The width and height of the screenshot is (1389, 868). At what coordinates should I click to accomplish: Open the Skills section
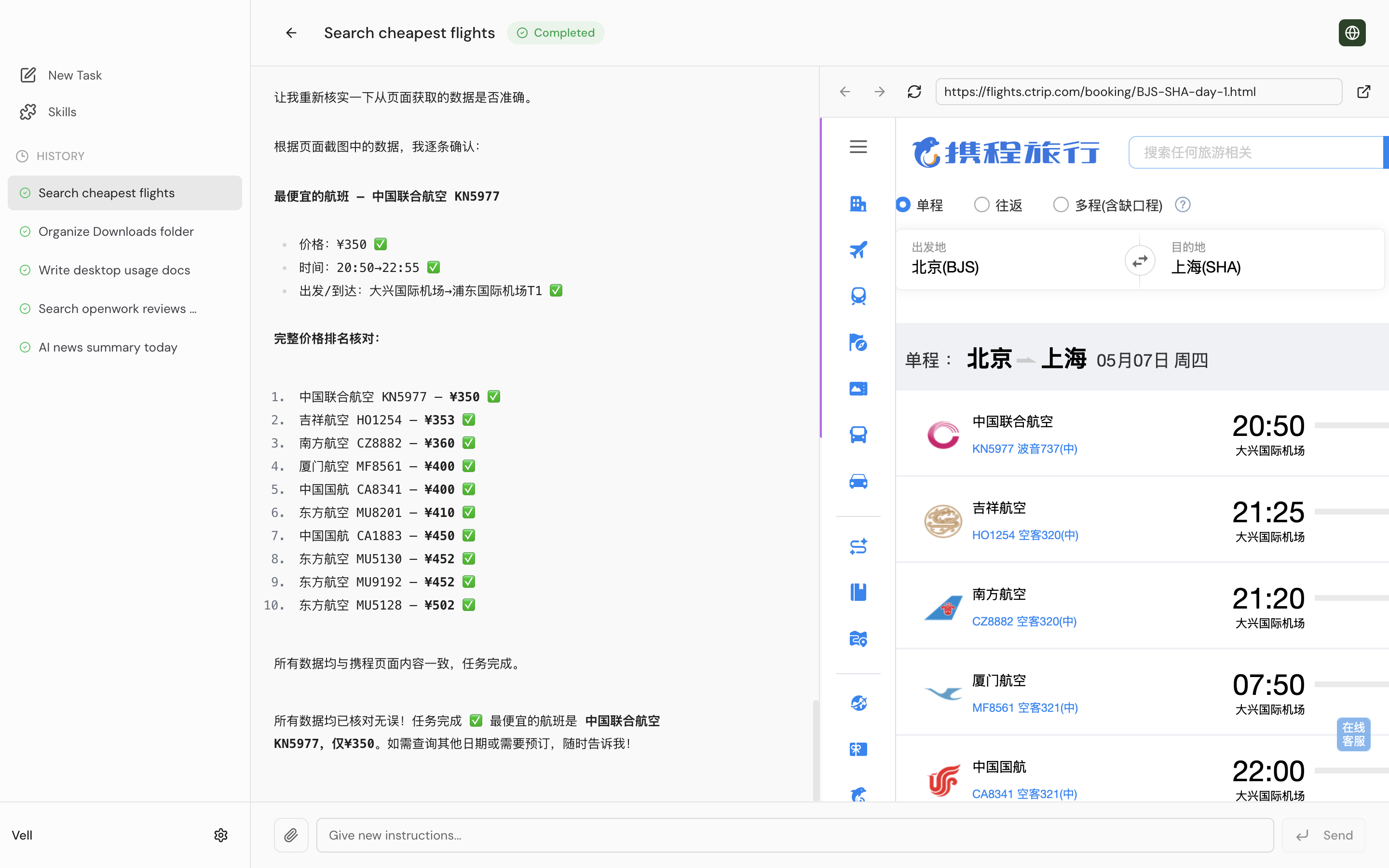point(48,112)
